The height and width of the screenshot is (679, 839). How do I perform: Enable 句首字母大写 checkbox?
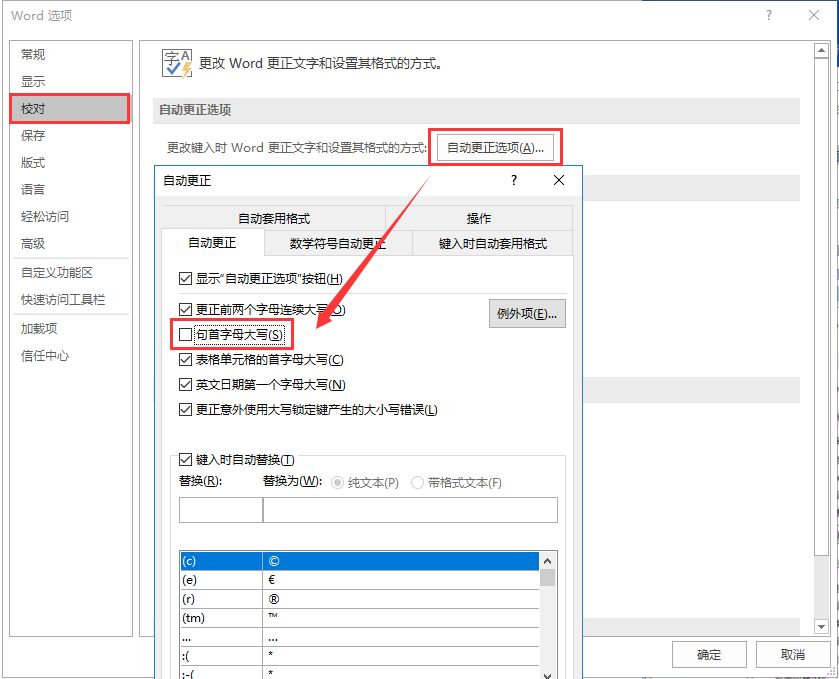click(x=185, y=334)
